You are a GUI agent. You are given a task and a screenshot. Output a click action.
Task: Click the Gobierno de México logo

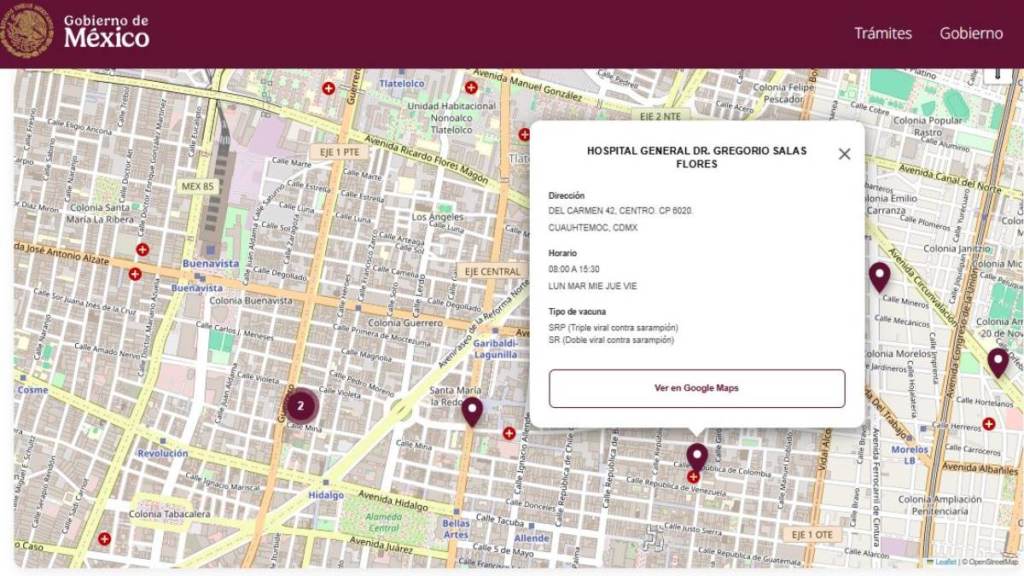point(76,32)
